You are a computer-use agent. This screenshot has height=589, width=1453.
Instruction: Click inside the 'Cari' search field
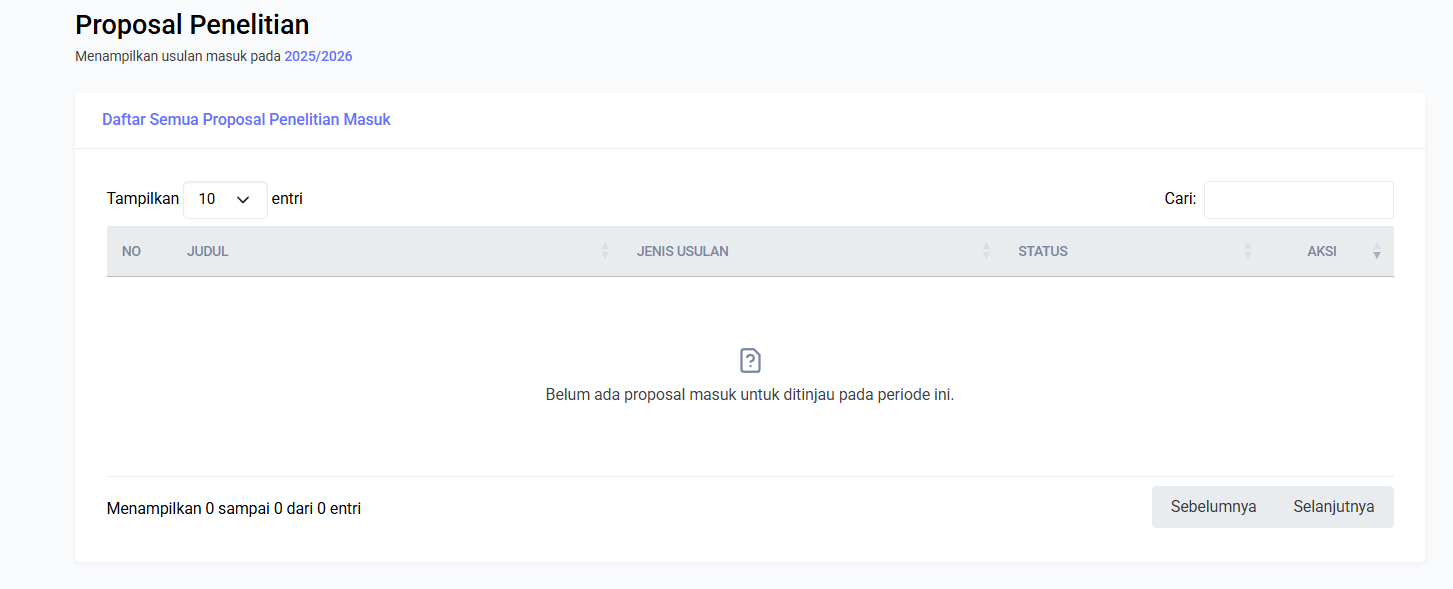click(1298, 199)
